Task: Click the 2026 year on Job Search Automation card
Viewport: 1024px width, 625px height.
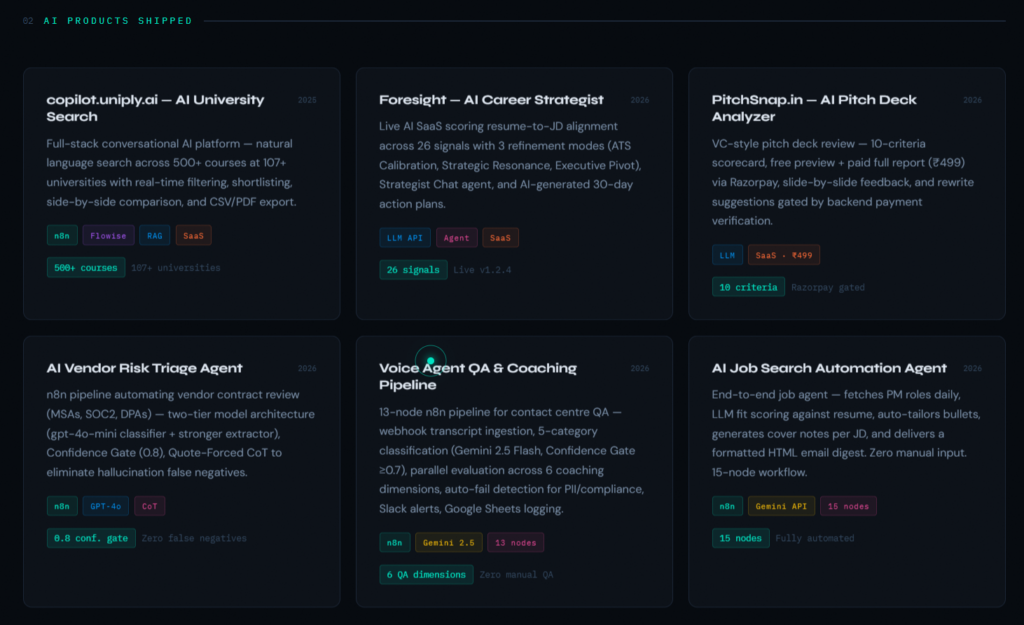Action: pyautogui.click(x=972, y=368)
